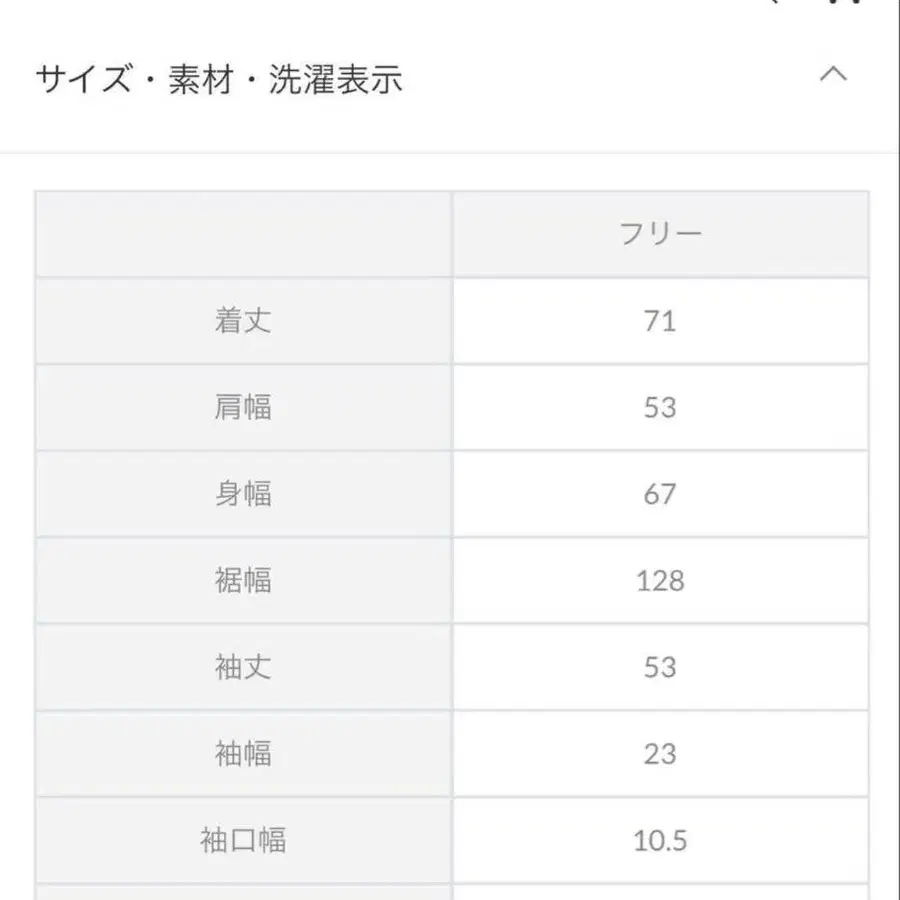The width and height of the screenshot is (900, 900).
Task: Select the 身幅 value 67
Action: [660, 494]
